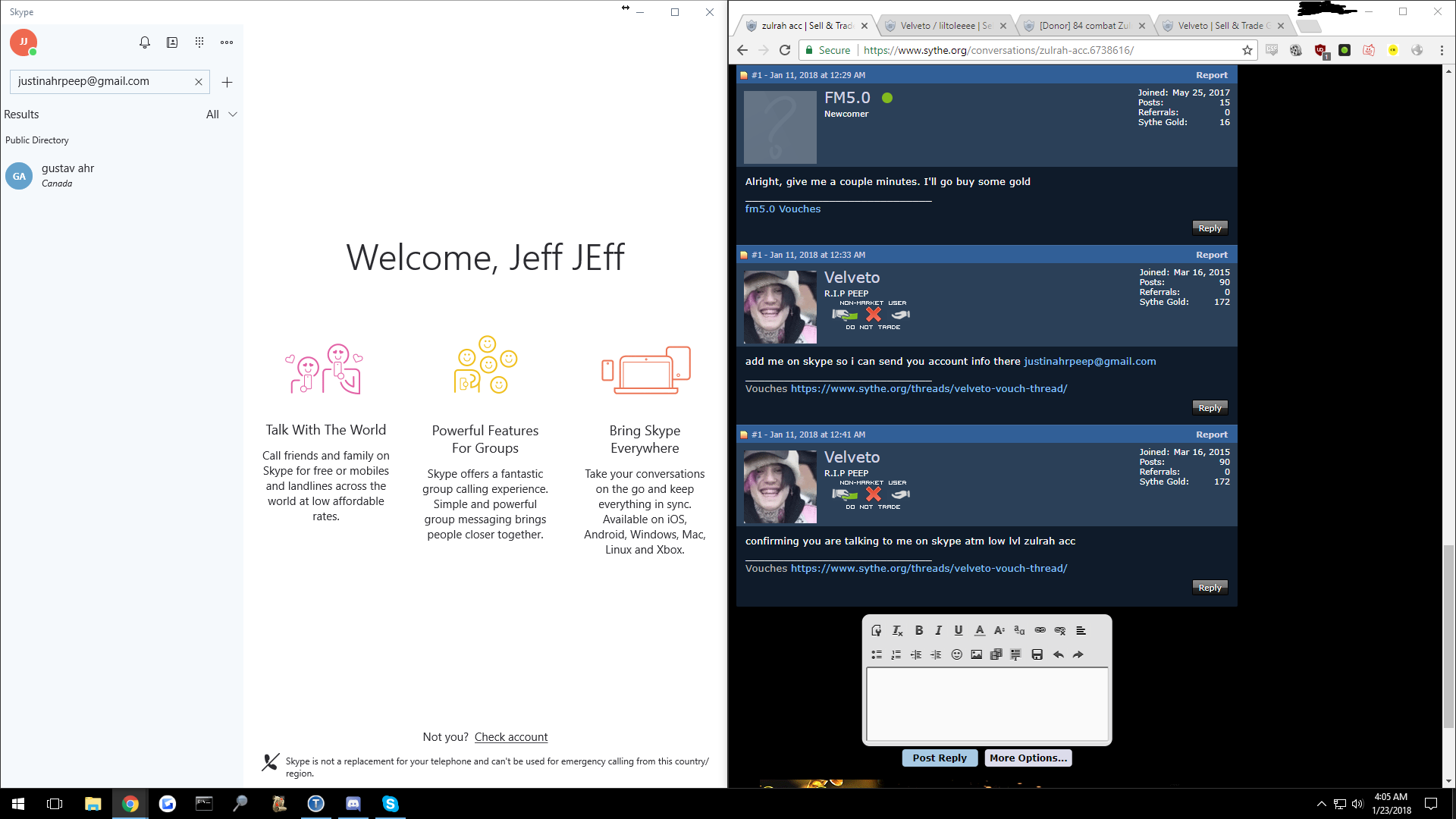Viewport: 1456px width, 819px height.
Task: Click the CSS extension icon
Action: 1272,50
